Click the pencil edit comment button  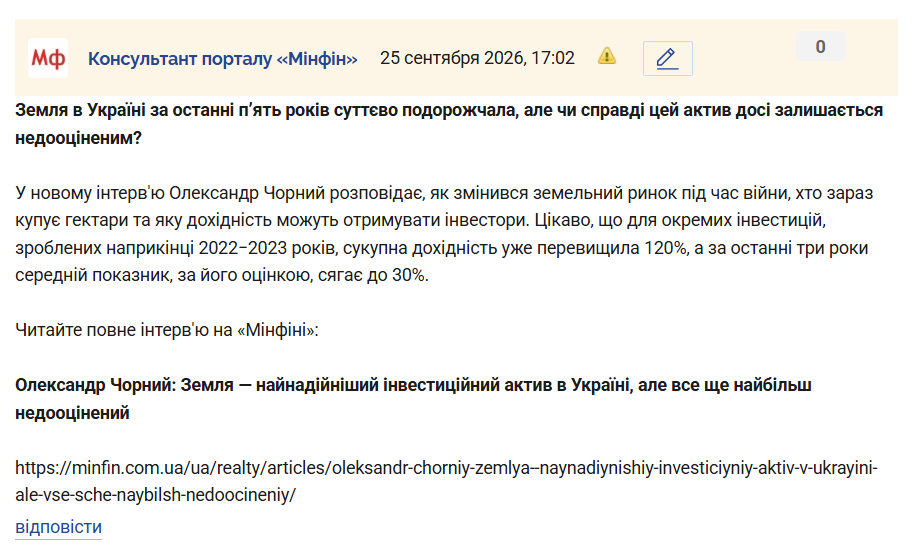coord(667,58)
